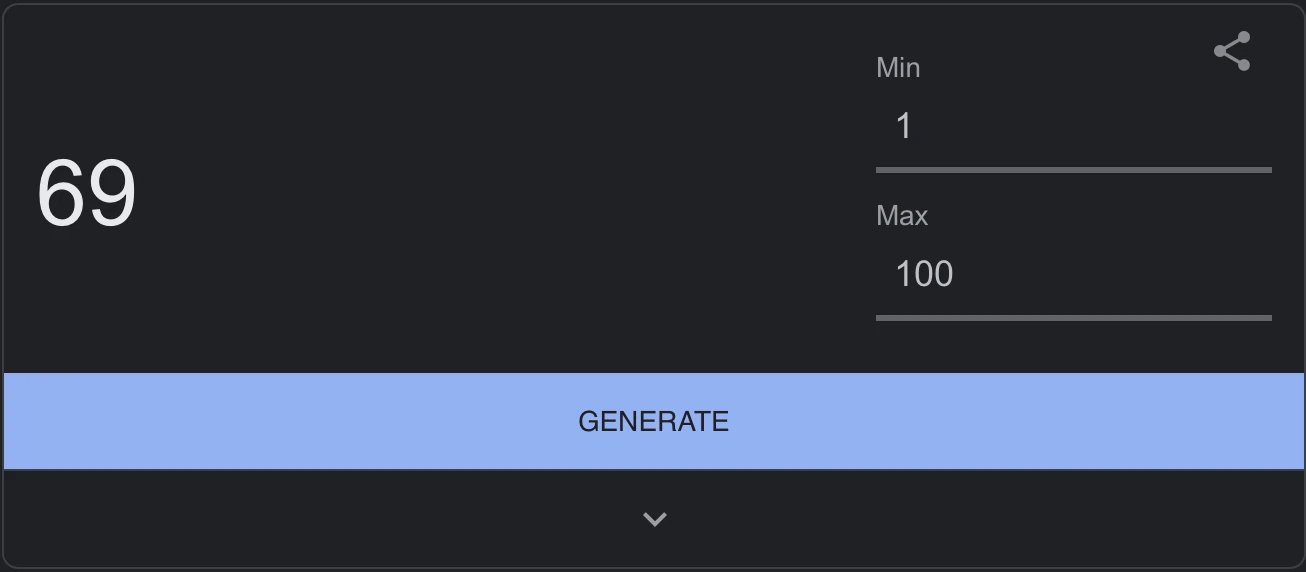Select the value 100 in Max
This screenshot has width=1306, height=572.
(x=924, y=274)
